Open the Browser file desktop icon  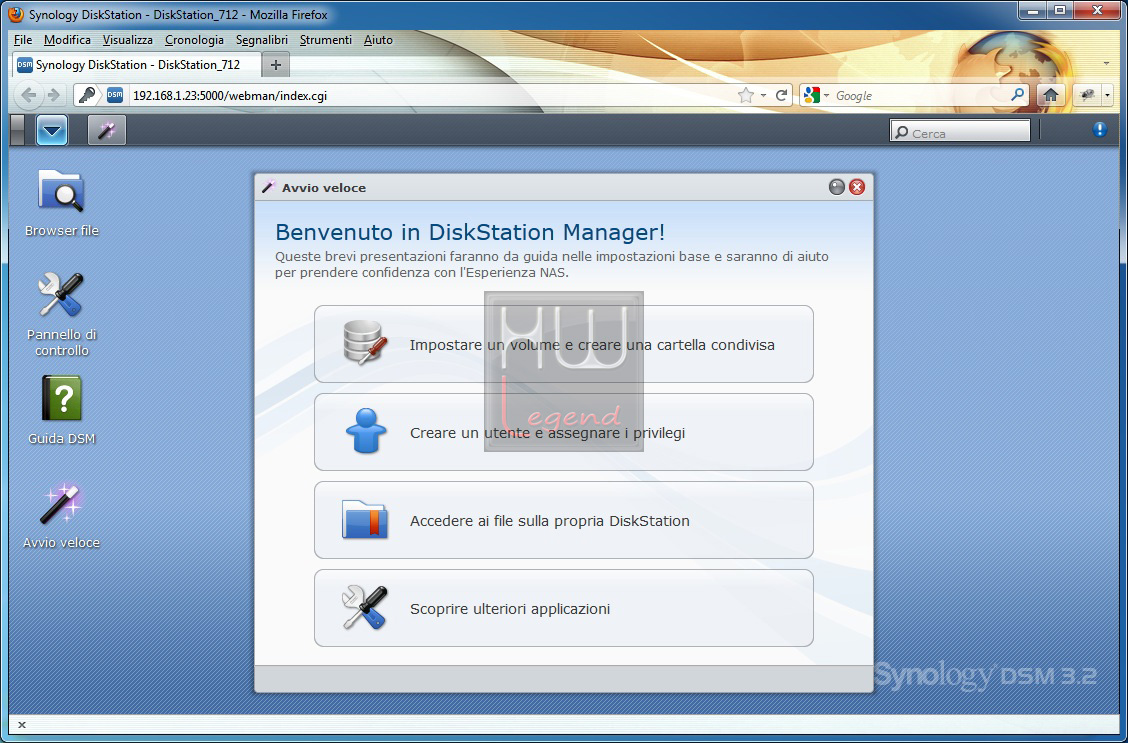[61, 204]
